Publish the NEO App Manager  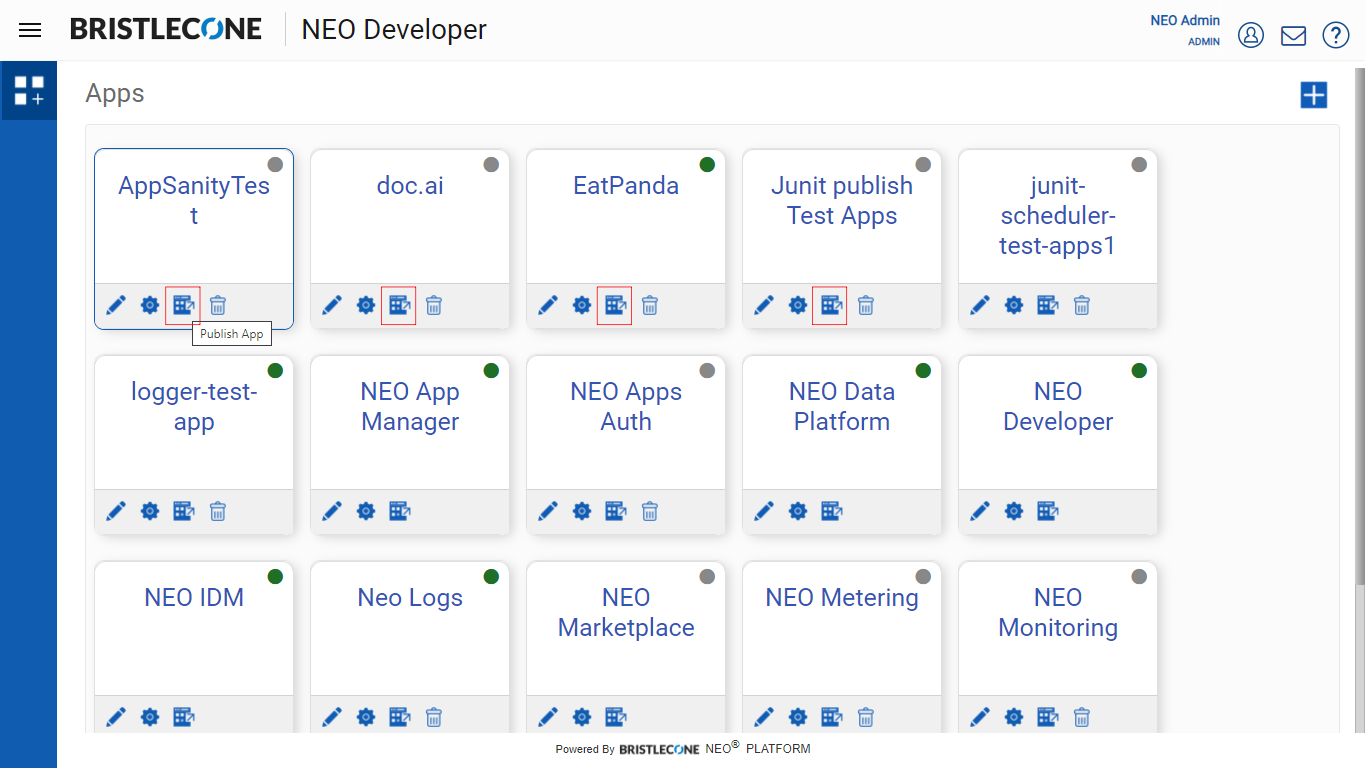pyautogui.click(x=399, y=511)
